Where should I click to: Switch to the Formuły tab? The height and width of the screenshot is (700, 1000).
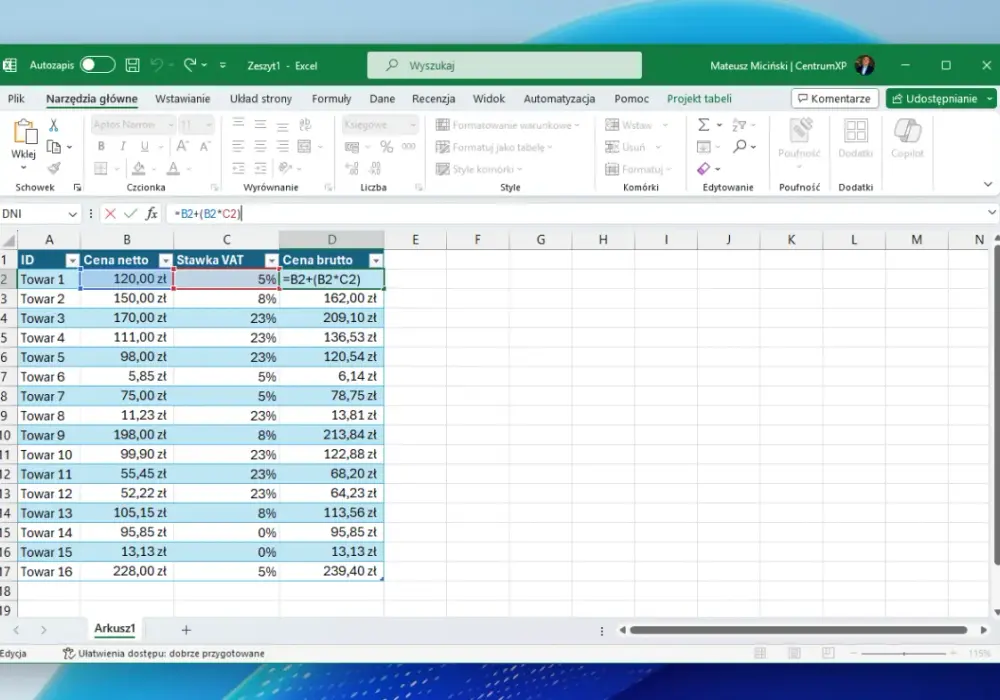coord(331,99)
